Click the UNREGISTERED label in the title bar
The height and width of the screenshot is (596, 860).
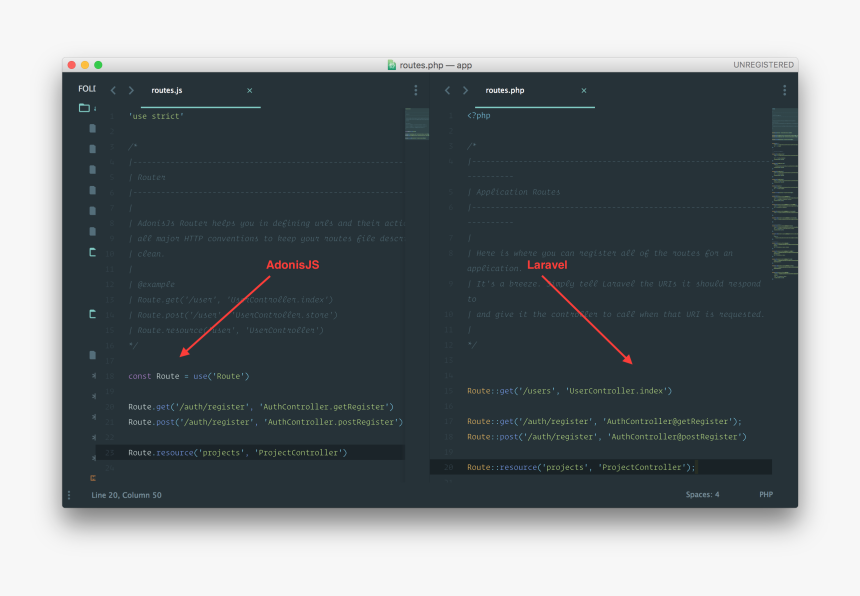click(x=763, y=64)
